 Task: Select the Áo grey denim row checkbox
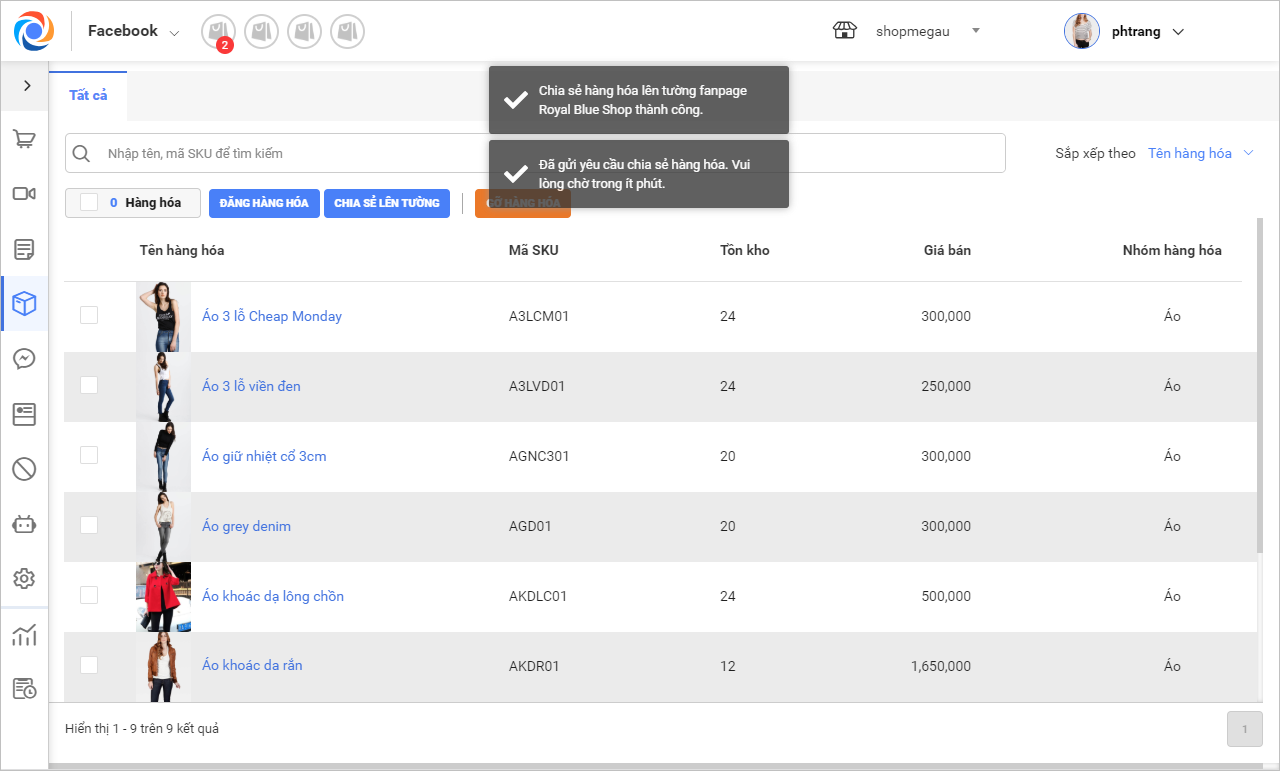point(89,526)
